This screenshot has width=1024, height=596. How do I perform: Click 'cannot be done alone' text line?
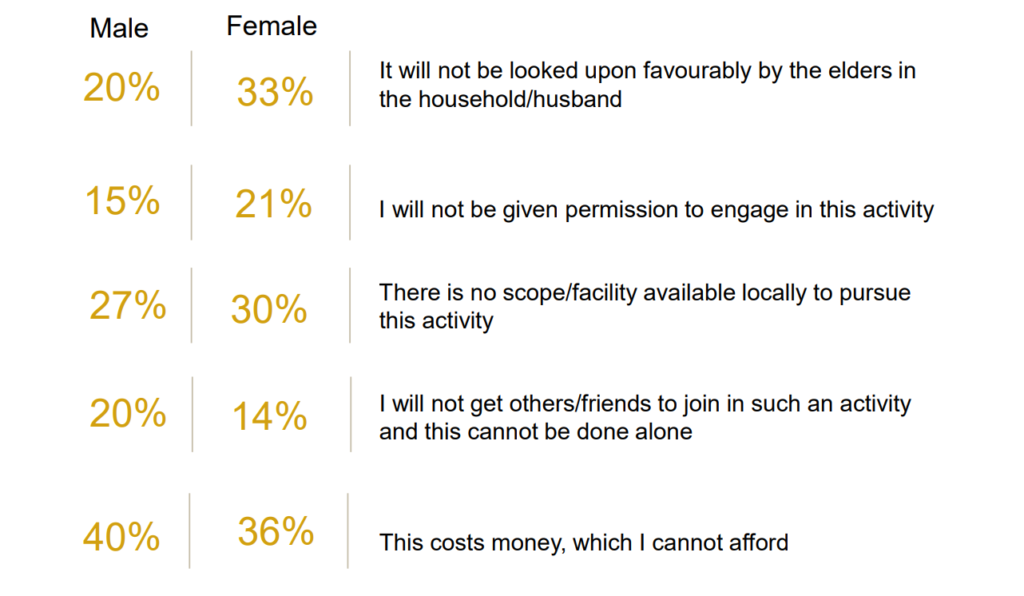(536, 431)
